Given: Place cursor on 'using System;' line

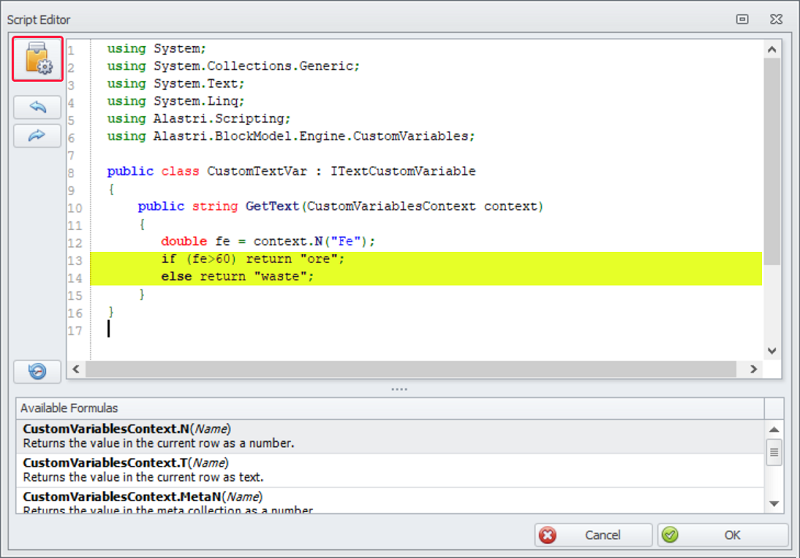Looking at the screenshot, I should click(156, 48).
